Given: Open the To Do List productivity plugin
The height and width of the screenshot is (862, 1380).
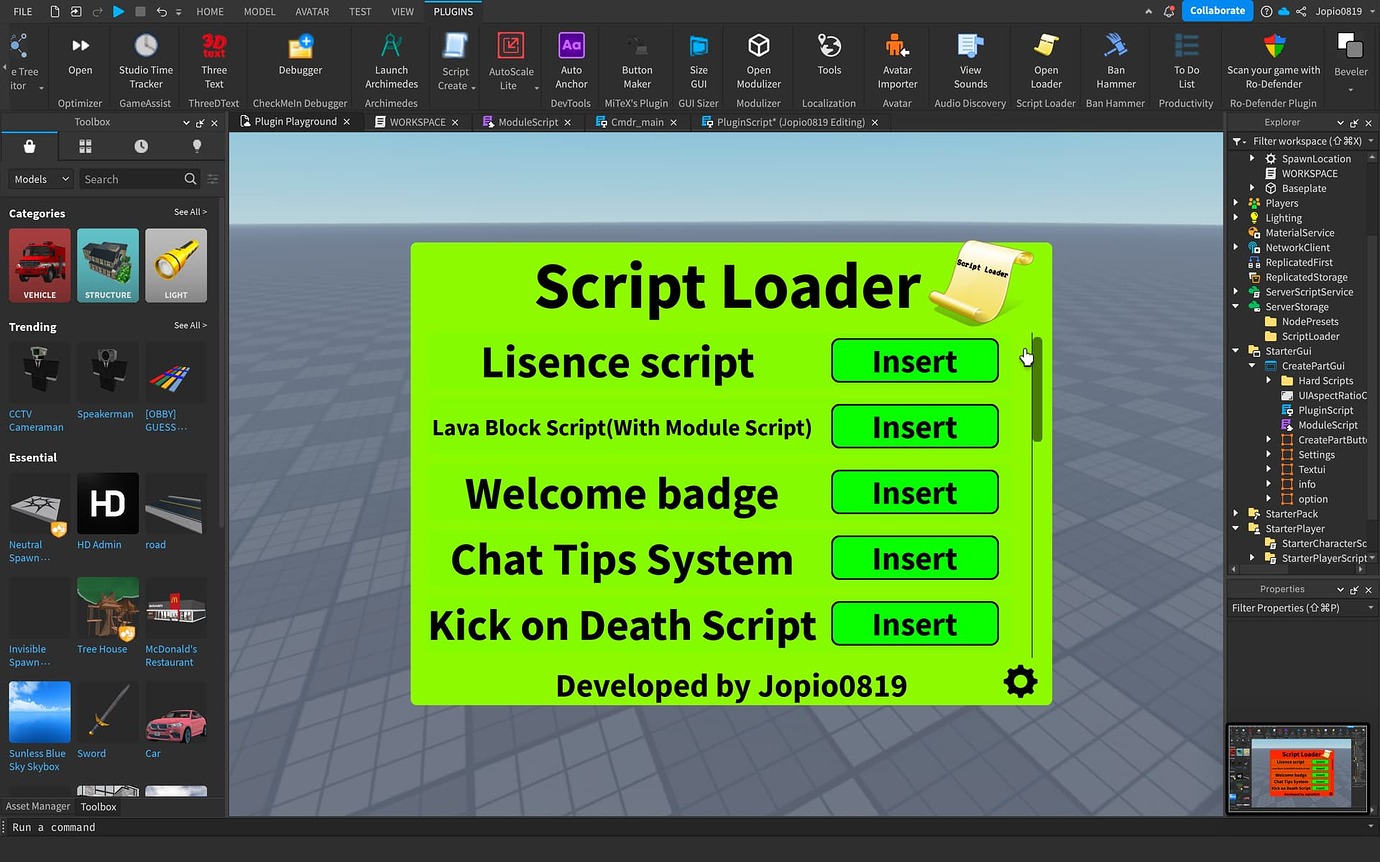Looking at the screenshot, I should pyautogui.click(x=1185, y=62).
